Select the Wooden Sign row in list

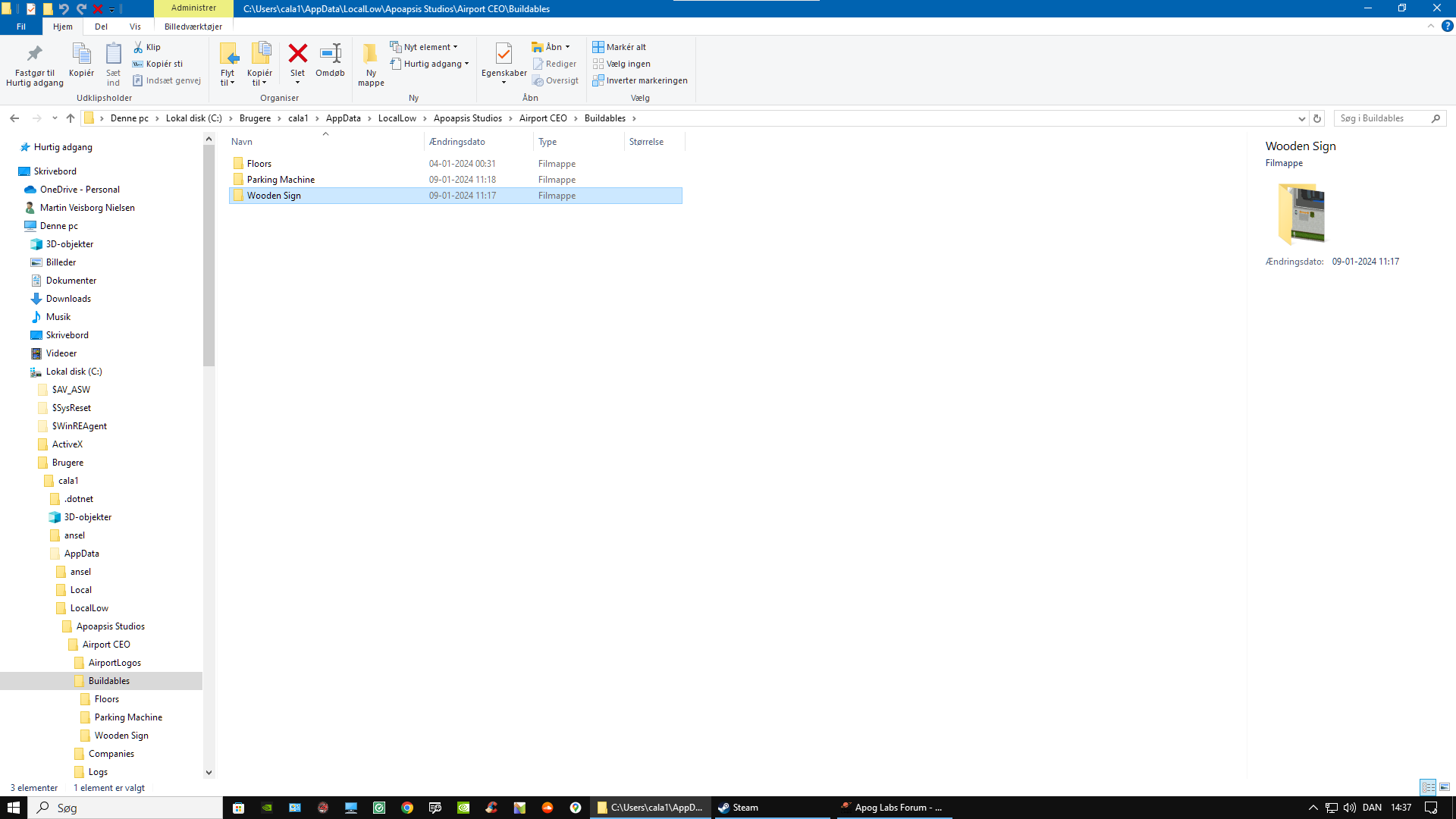[x=456, y=196]
